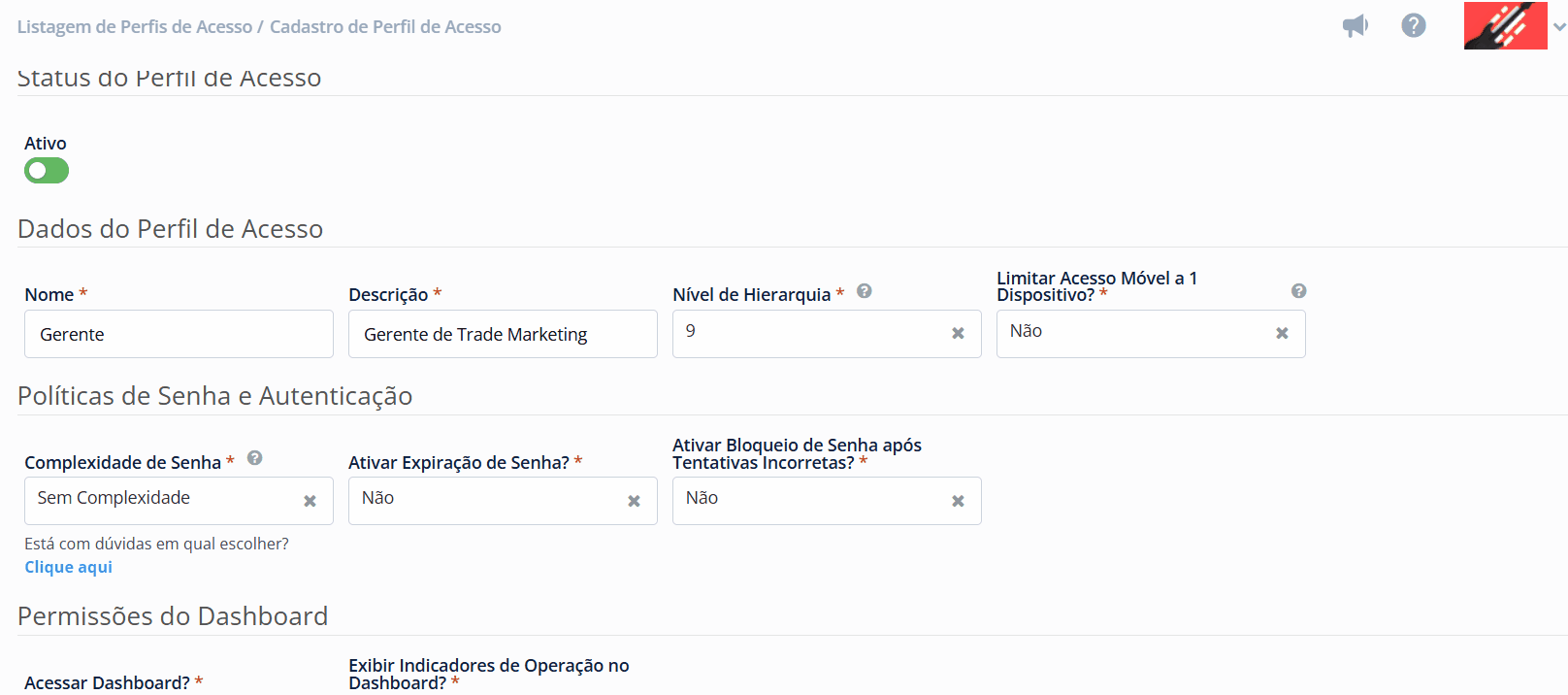Viewport: 1568px width, 695px height.
Task: Clear the Nível de Hierarquia value
Action: (x=958, y=334)
